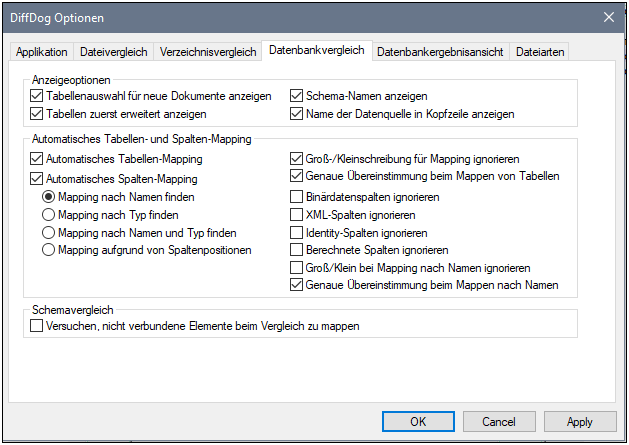The image size is (629, 445).
Task: Click the Apply button
Action: point(580,421)
